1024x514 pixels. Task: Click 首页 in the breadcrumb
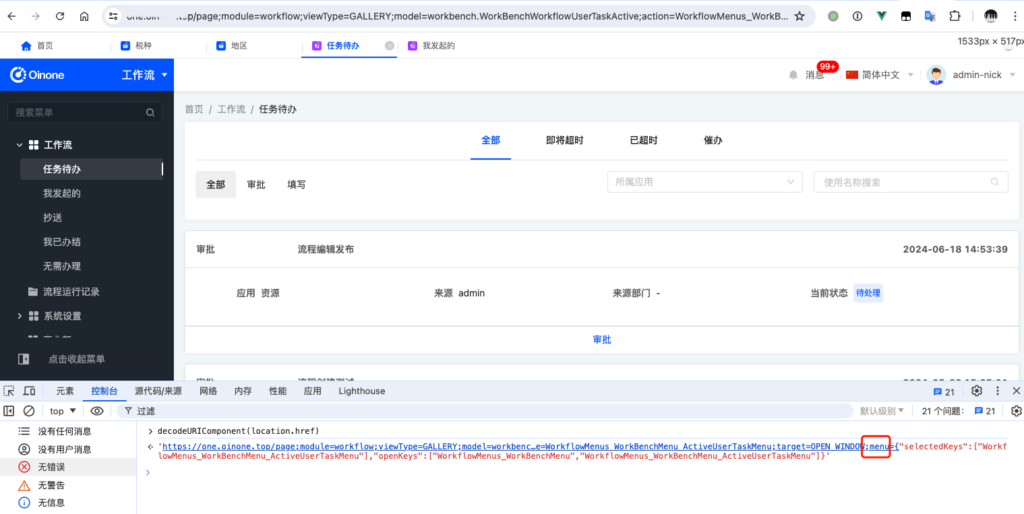click(194, 110)
